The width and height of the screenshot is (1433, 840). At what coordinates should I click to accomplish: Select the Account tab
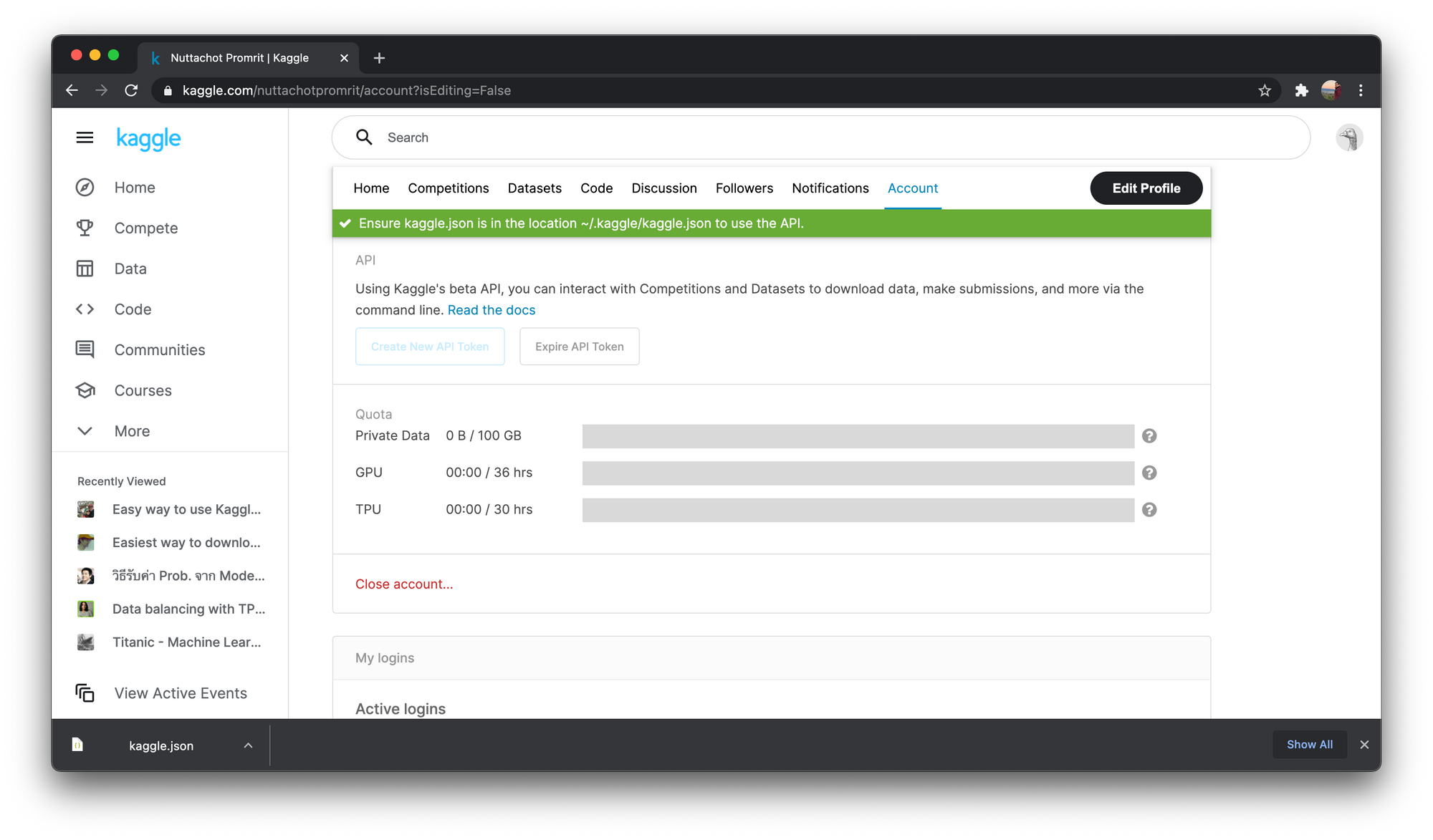coord(913,188)
